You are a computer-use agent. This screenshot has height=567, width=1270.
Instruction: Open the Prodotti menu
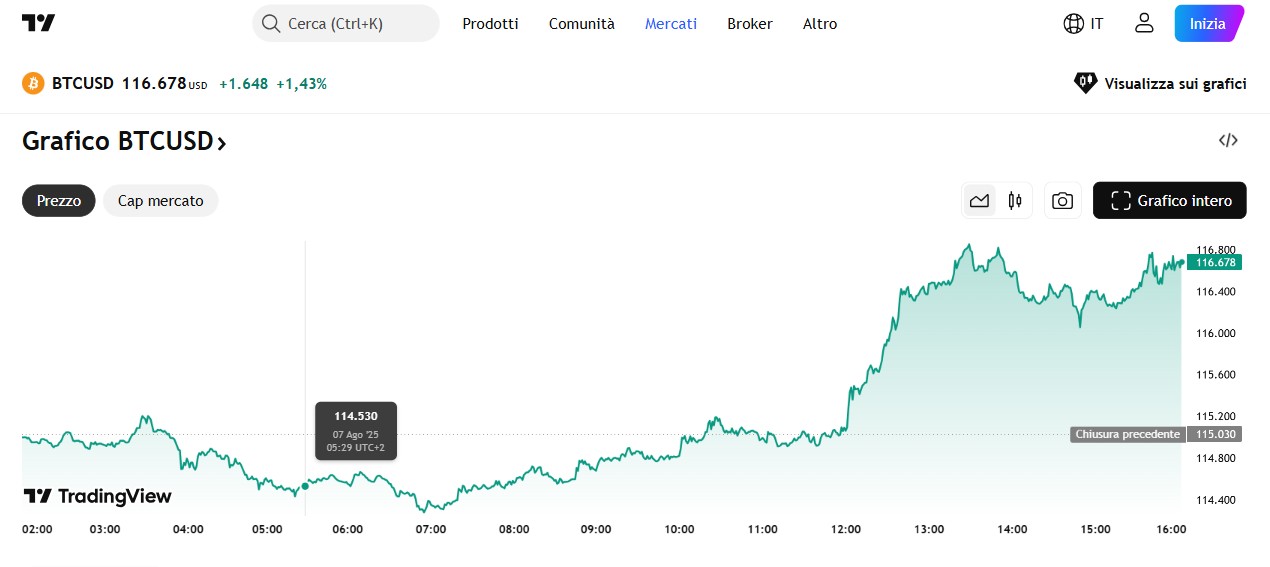(490, 23)
